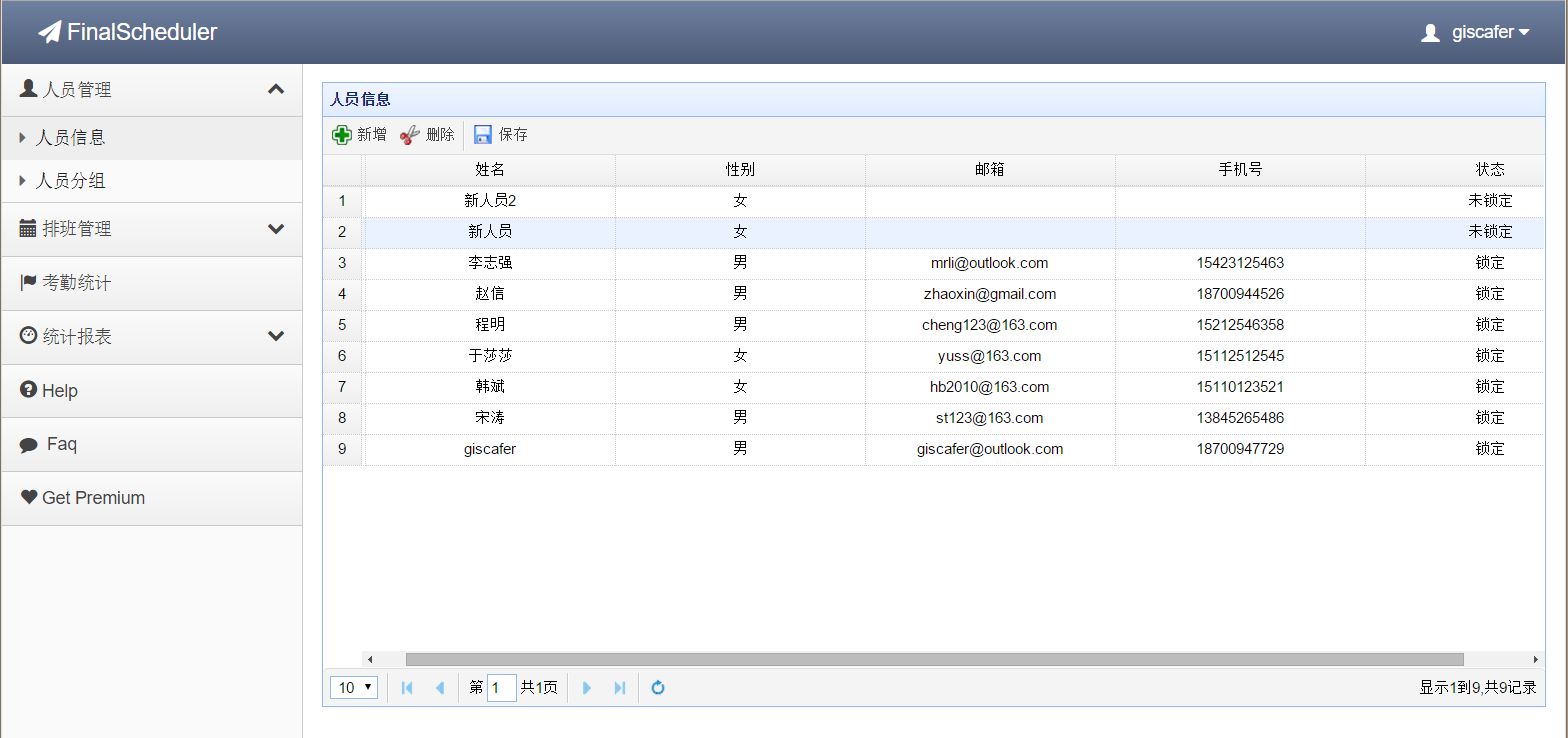
Task: Click the scissors Delete (删除) icon
Action: point(409,135)
